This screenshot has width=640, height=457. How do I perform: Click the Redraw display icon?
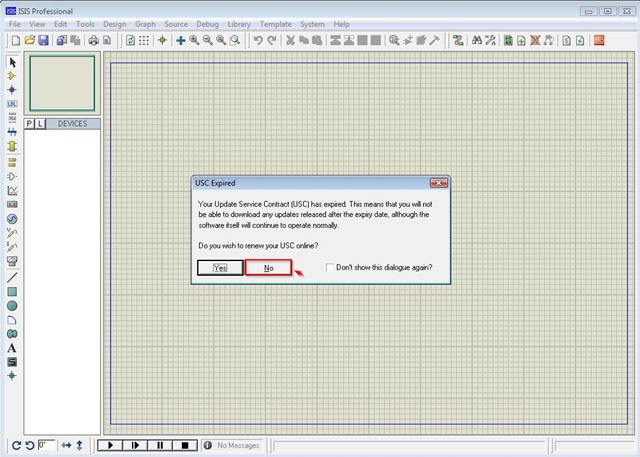pyautogui.click(x=130, y=40)
